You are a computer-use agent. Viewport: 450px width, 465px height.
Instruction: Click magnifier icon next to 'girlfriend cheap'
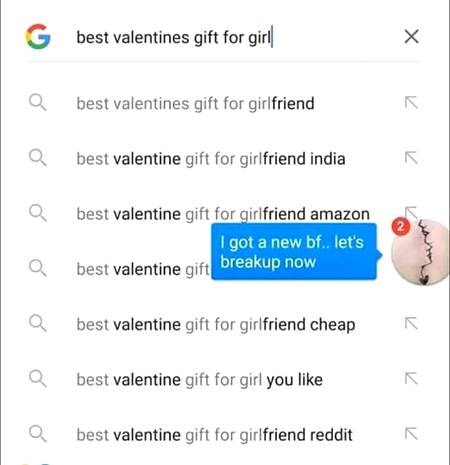point(37,324)
